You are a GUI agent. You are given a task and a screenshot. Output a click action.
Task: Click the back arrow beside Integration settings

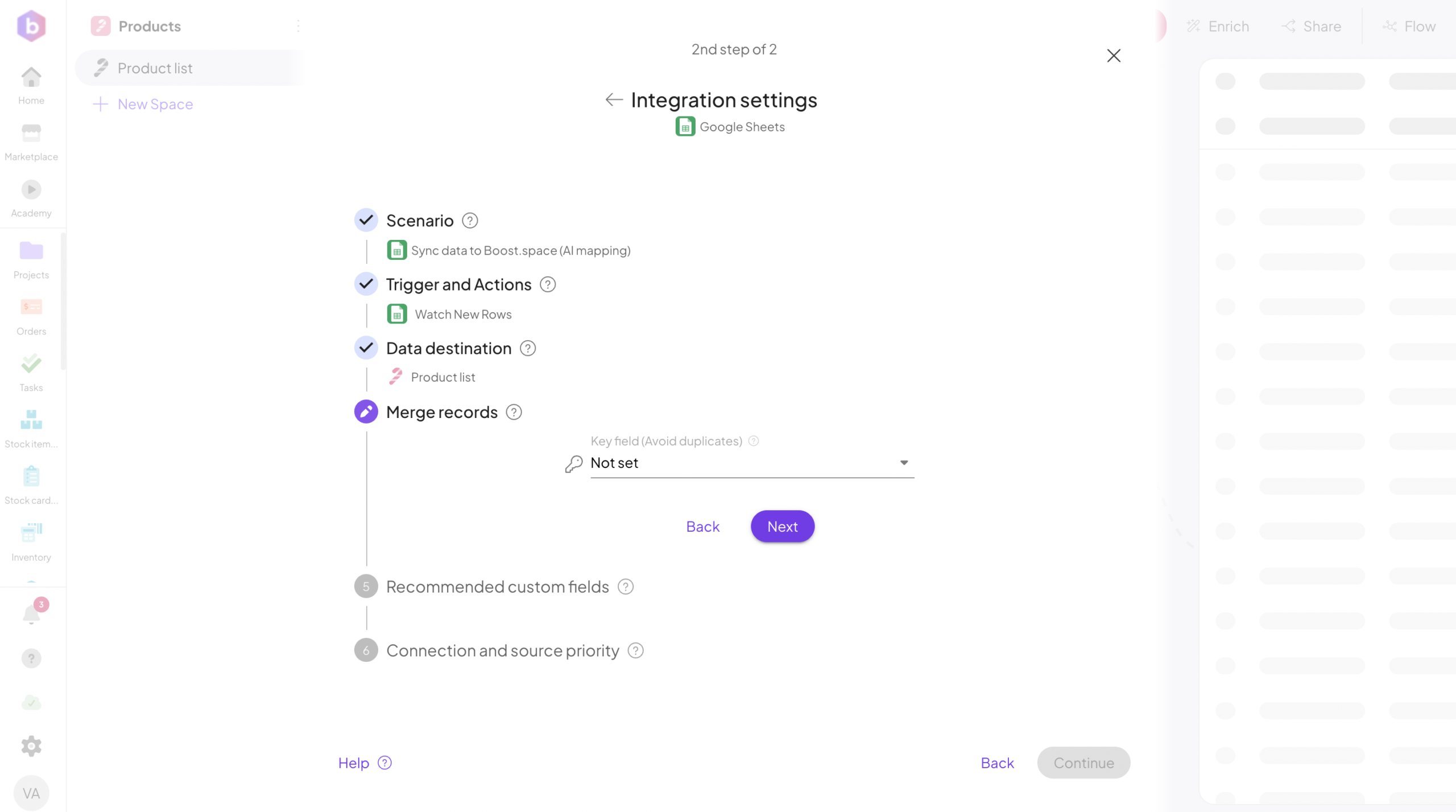[614, 100]
